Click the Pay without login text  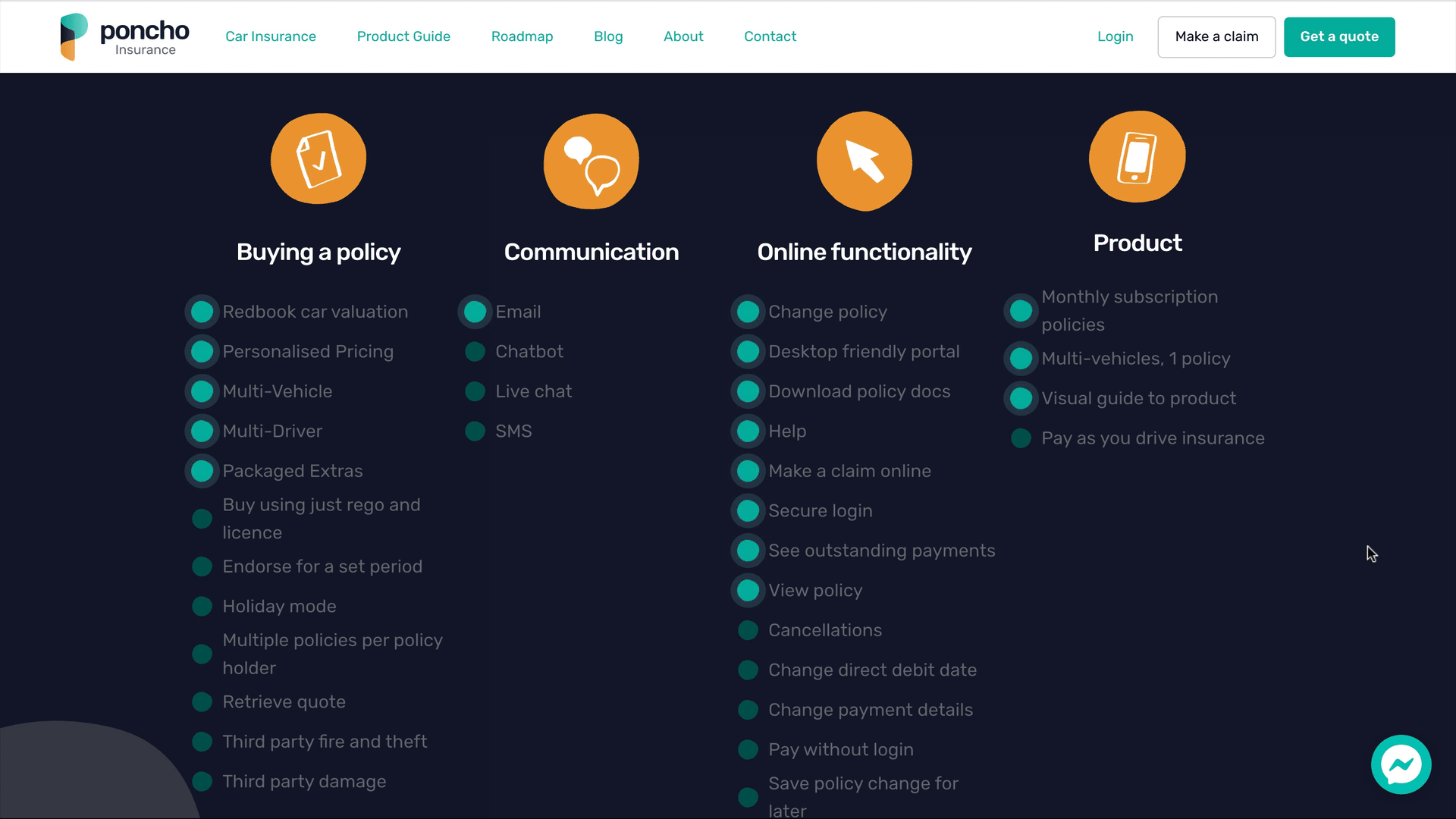(x=841, y=750)
